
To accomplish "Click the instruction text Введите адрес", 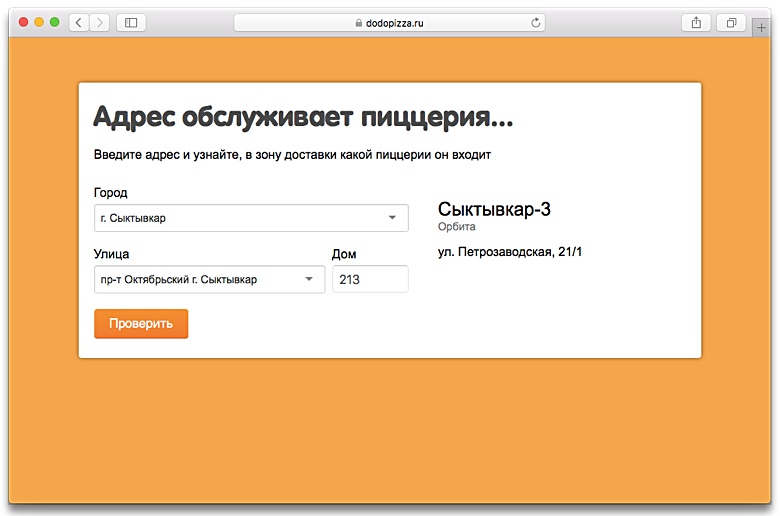I will 292,155.
